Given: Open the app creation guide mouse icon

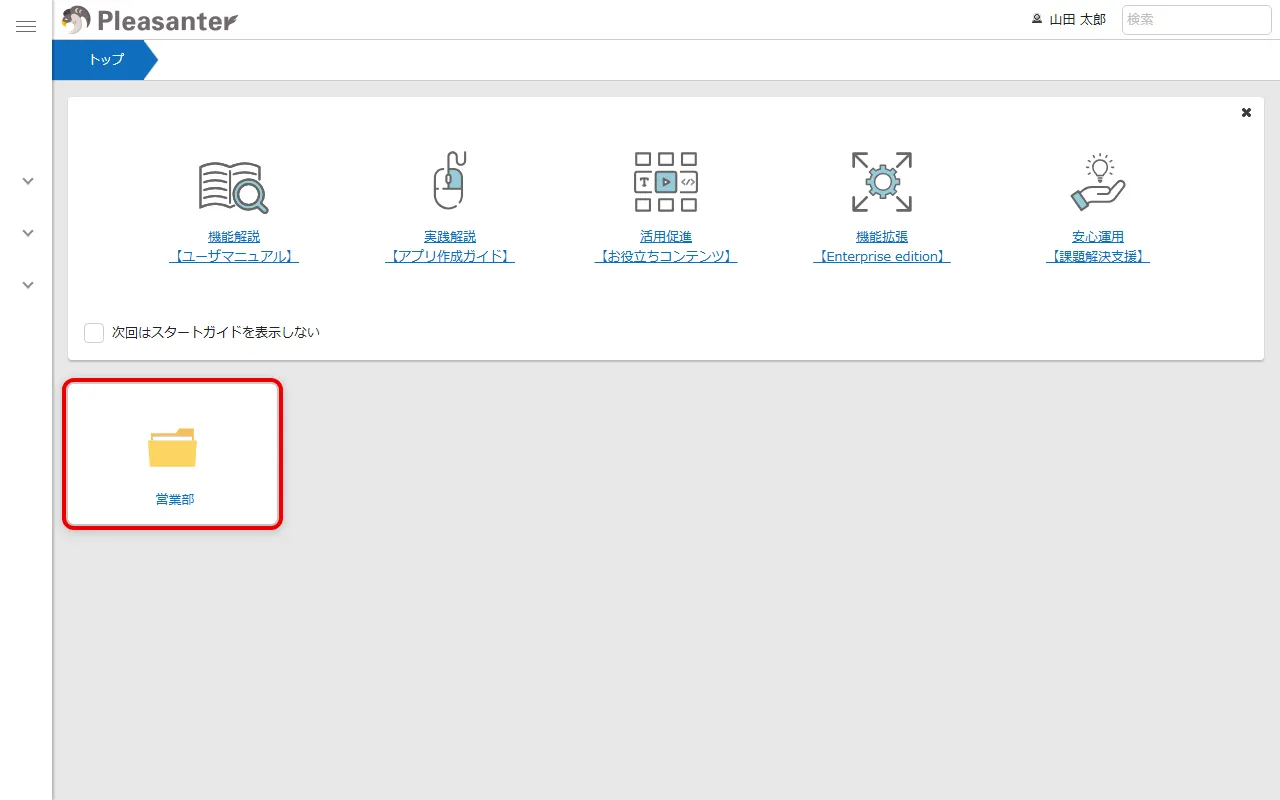Looking at the screenshot, I should click(450, 180).
